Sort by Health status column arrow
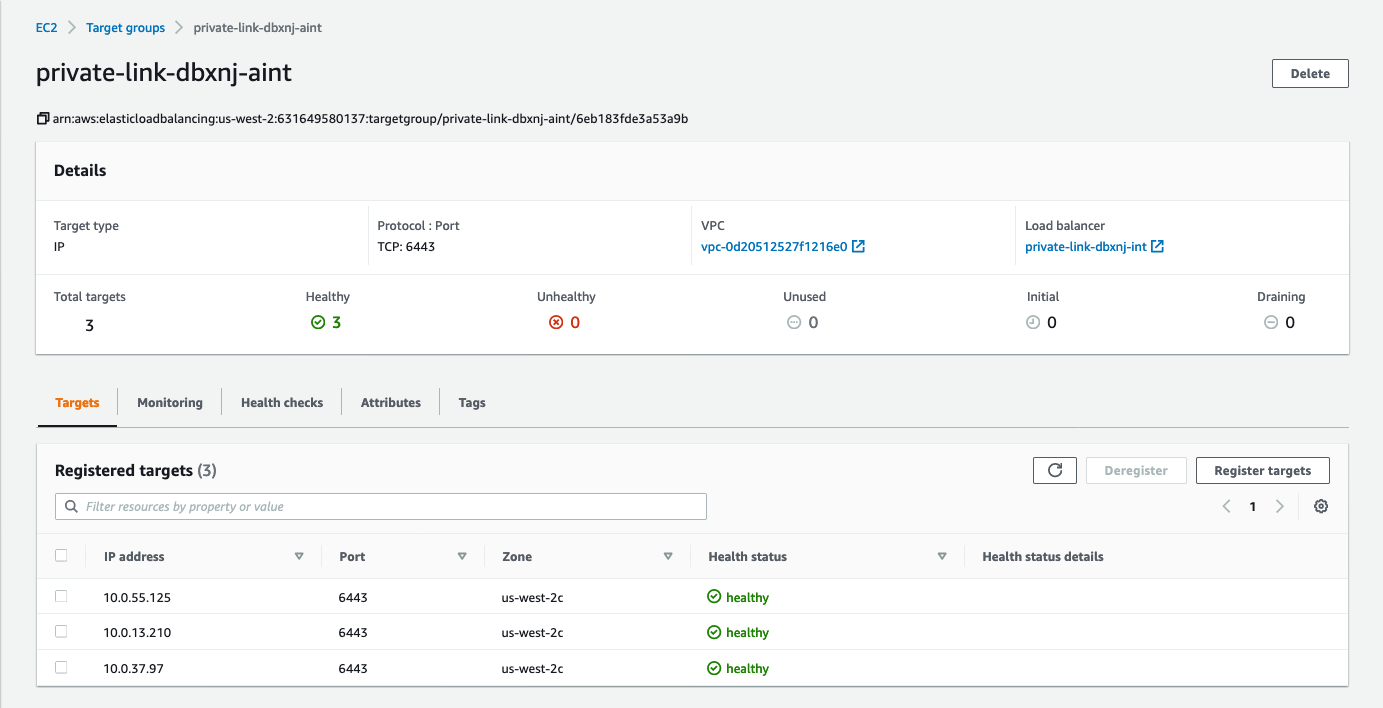This screenshot has width=1383, height=708. tap(942, 557)
